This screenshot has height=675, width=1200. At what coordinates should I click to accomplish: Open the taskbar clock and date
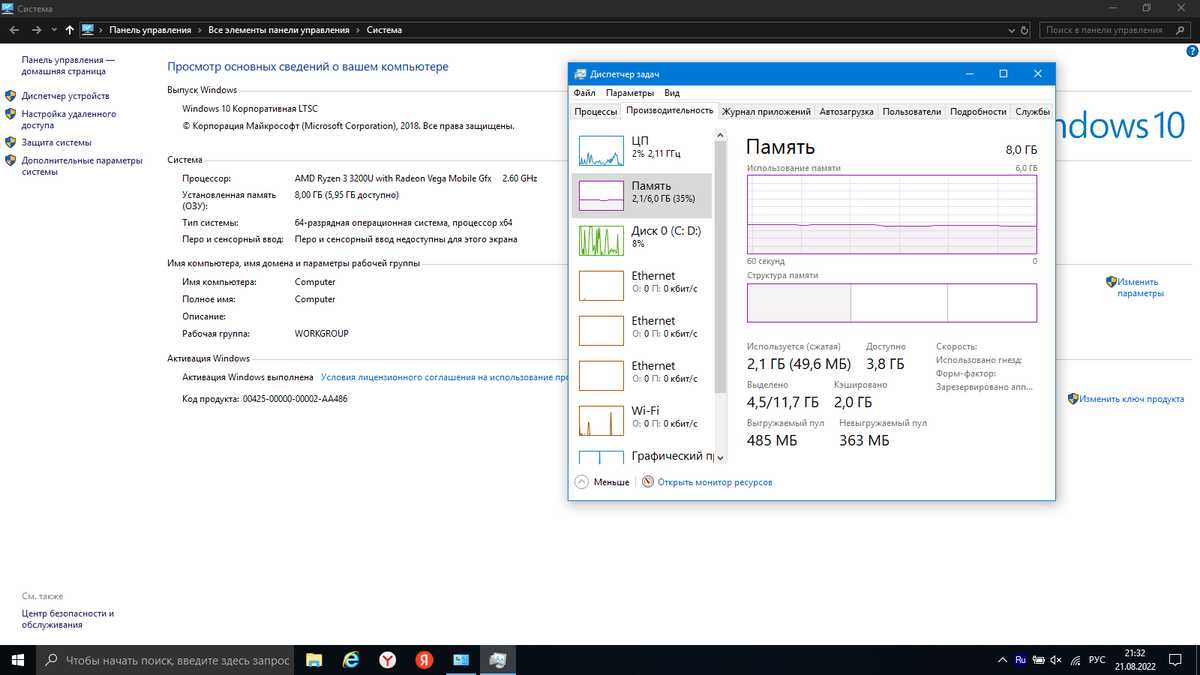click(1135, 660)
